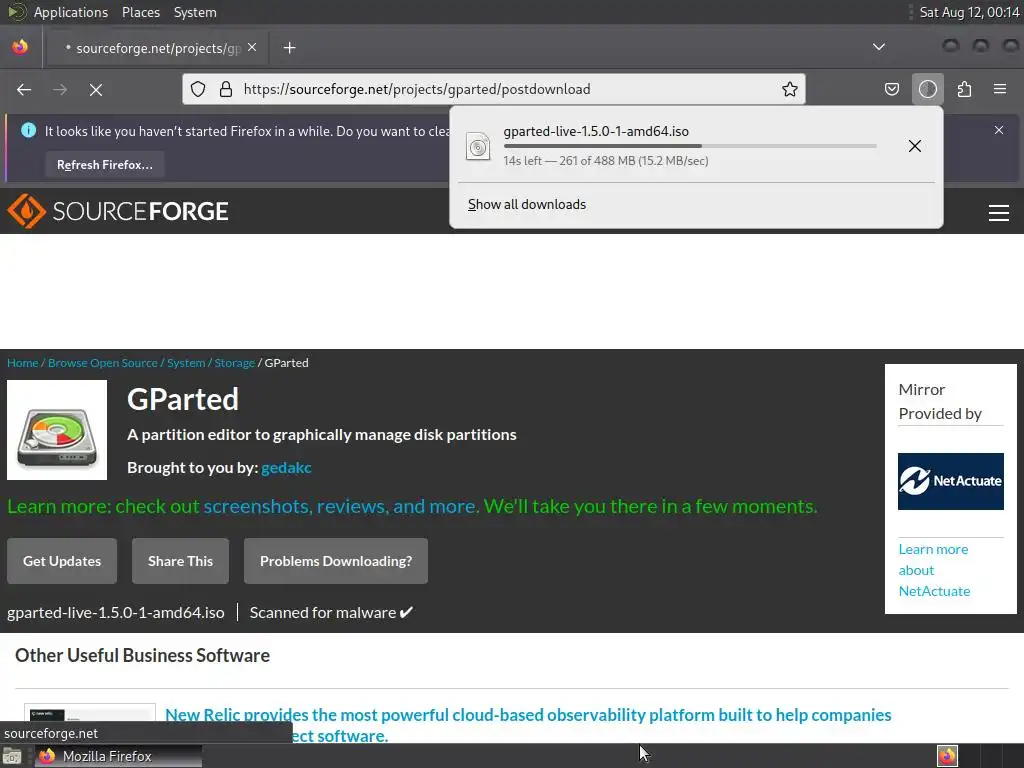
Task: Click Show all downloads
Action: (x=527, y=204)
